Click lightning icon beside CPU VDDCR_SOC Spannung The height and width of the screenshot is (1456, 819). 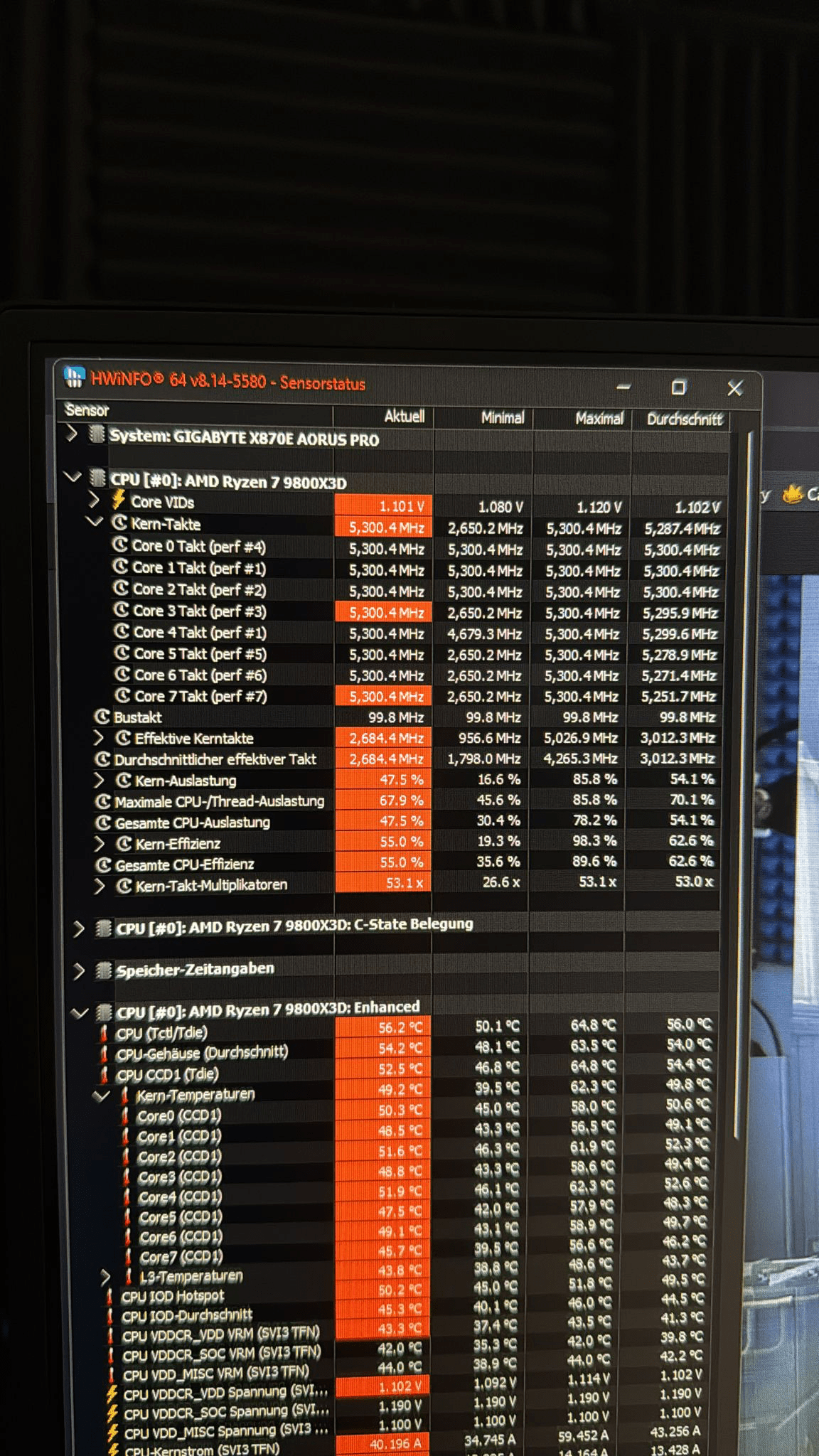point(112,1413)
